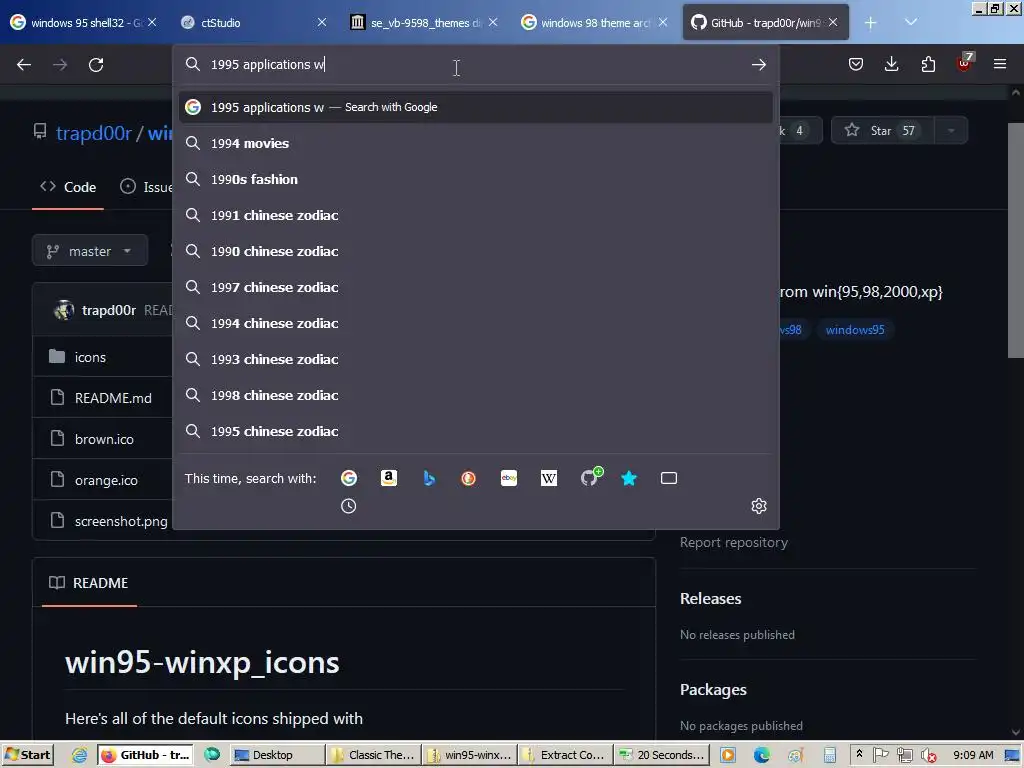This screenshot has height=768, width=1024.
Task: Open search settings gear icon
Action: click(x=758, y=505)
